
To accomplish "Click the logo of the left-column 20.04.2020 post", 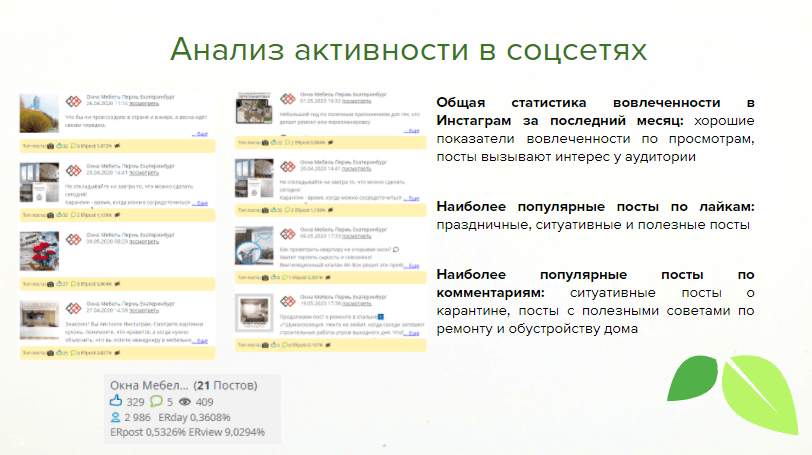I will [x=74, y=170].
